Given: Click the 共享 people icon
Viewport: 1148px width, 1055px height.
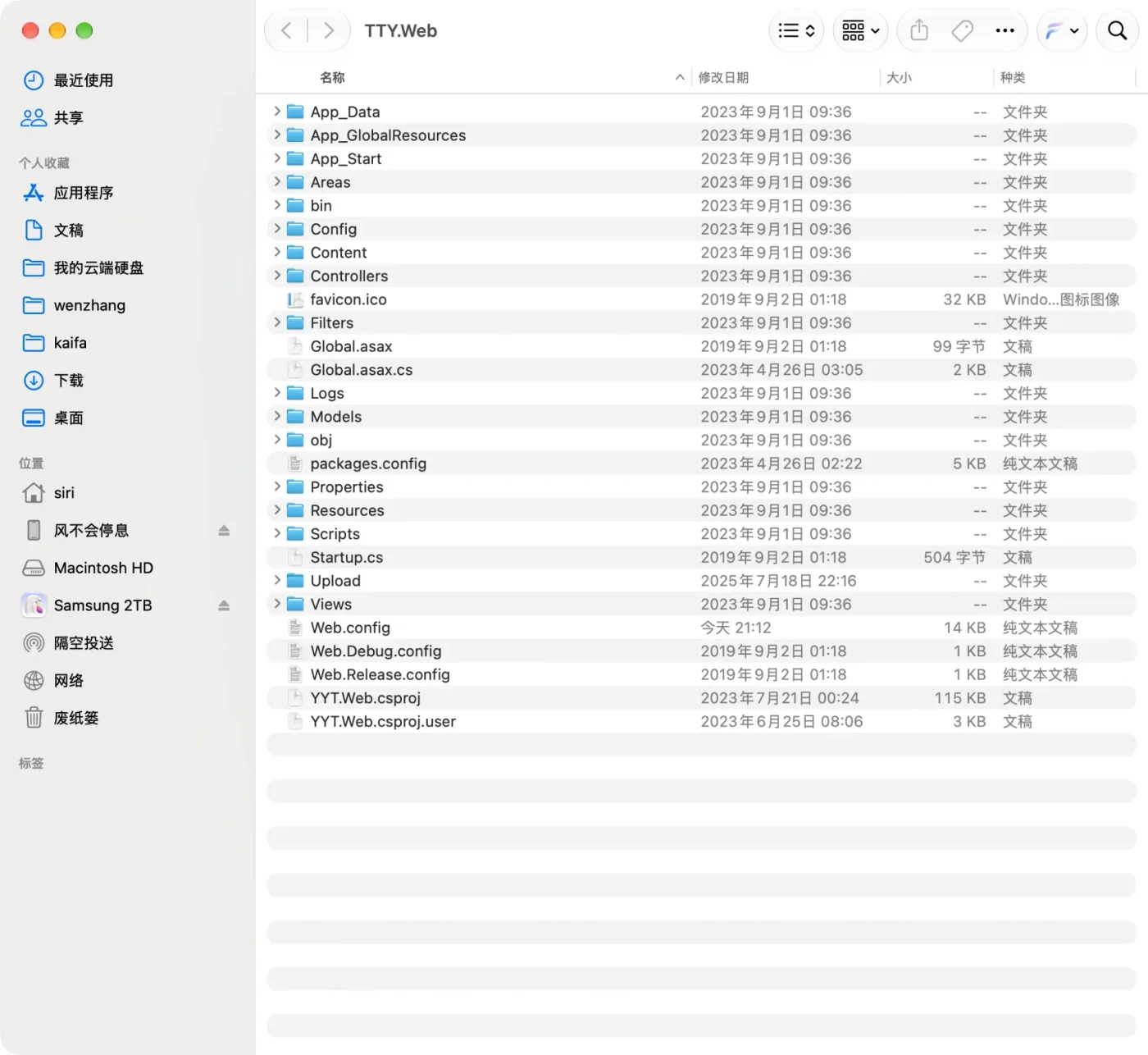Looking at the screenshot, I should click(34, 118).
